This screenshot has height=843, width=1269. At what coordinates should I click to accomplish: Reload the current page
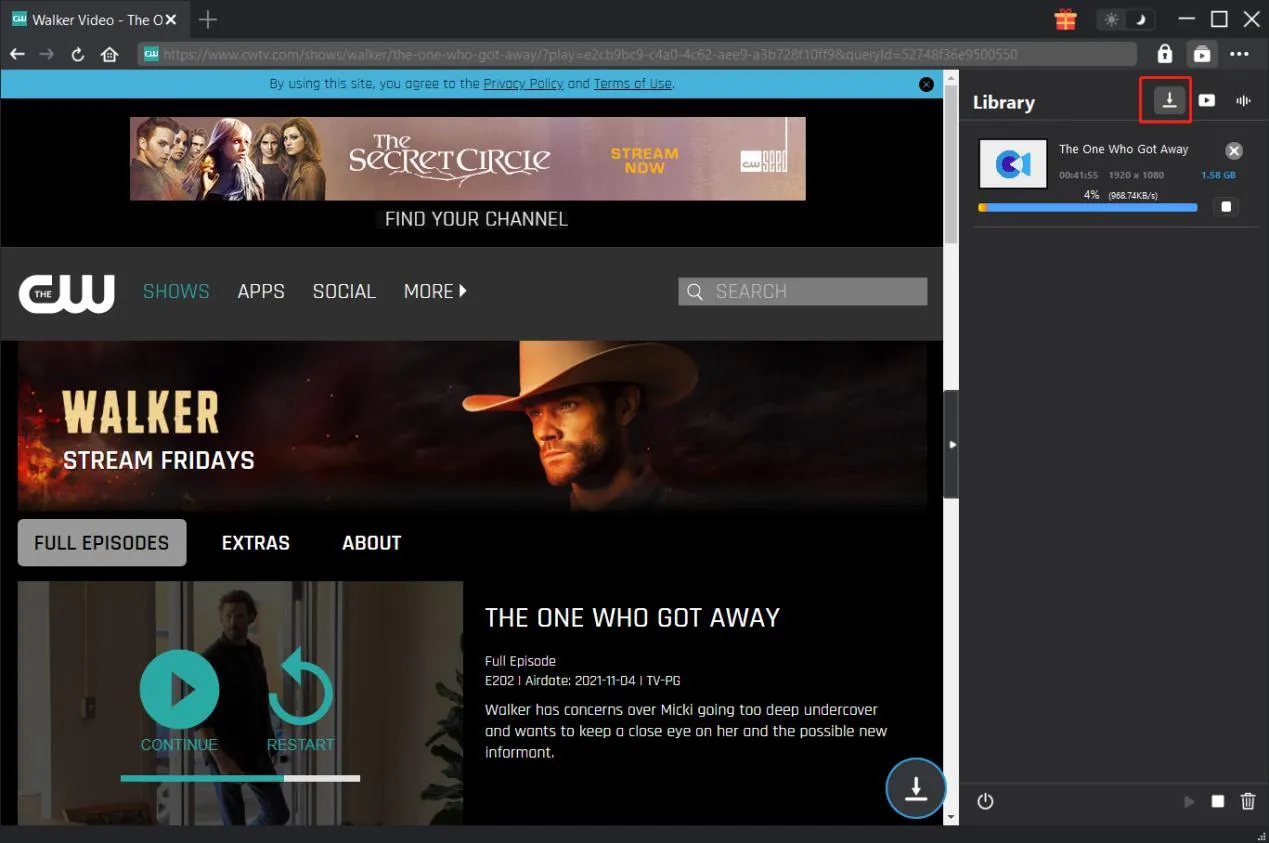(x=78, y=54)
